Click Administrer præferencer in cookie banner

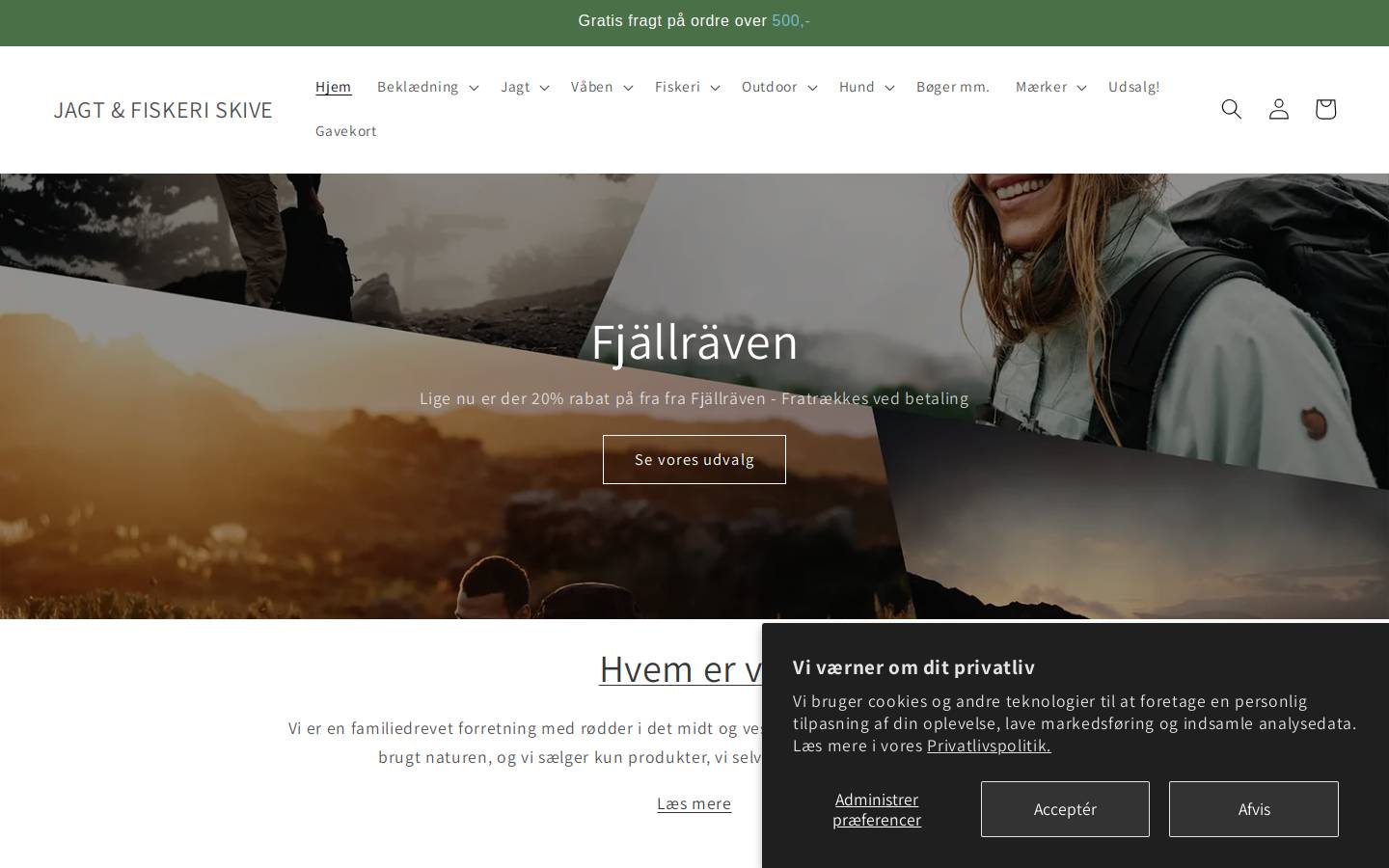[877, 809]
